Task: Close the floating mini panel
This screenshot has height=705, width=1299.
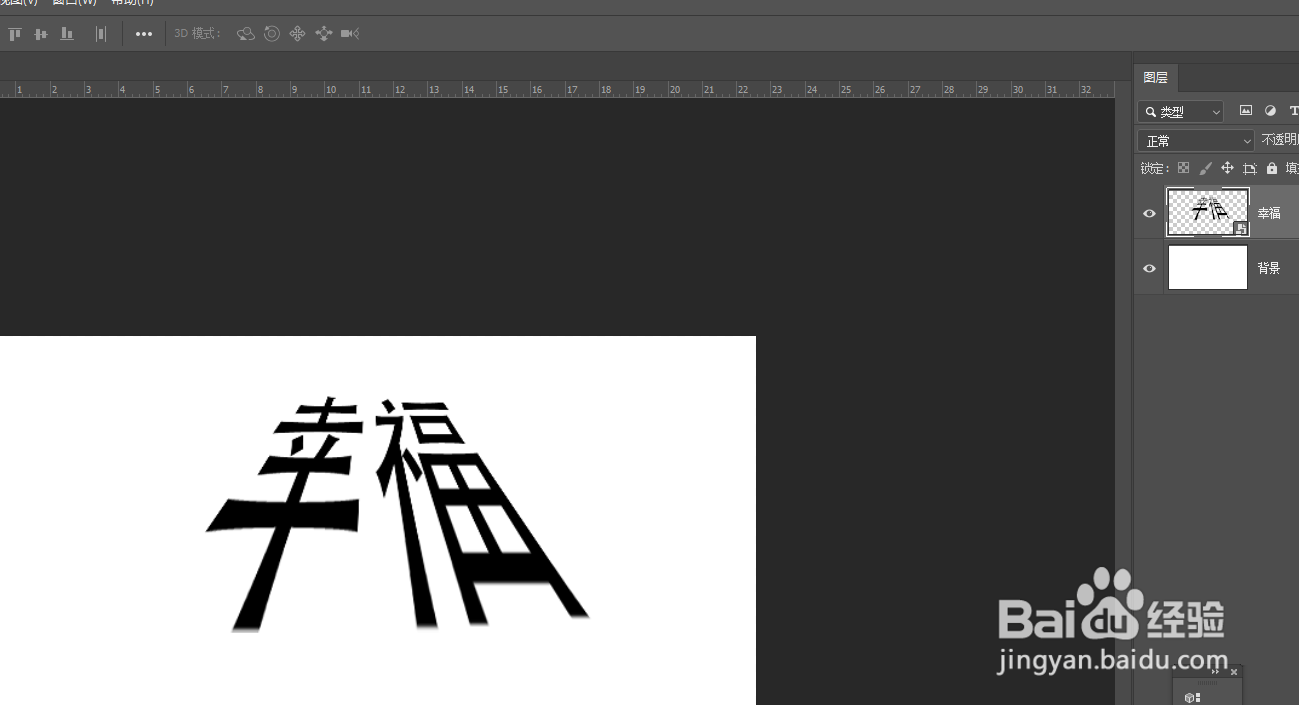Action: pos(1233,671)
